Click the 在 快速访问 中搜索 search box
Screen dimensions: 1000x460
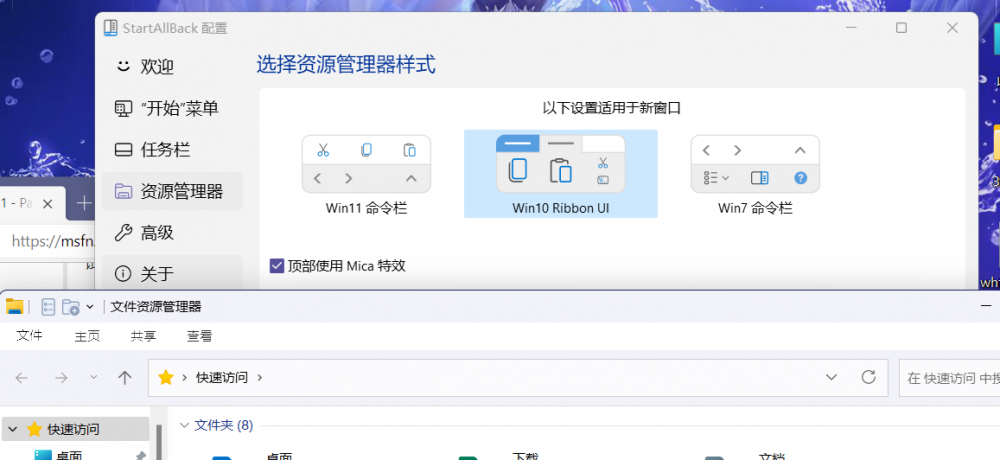pos(950,378)
